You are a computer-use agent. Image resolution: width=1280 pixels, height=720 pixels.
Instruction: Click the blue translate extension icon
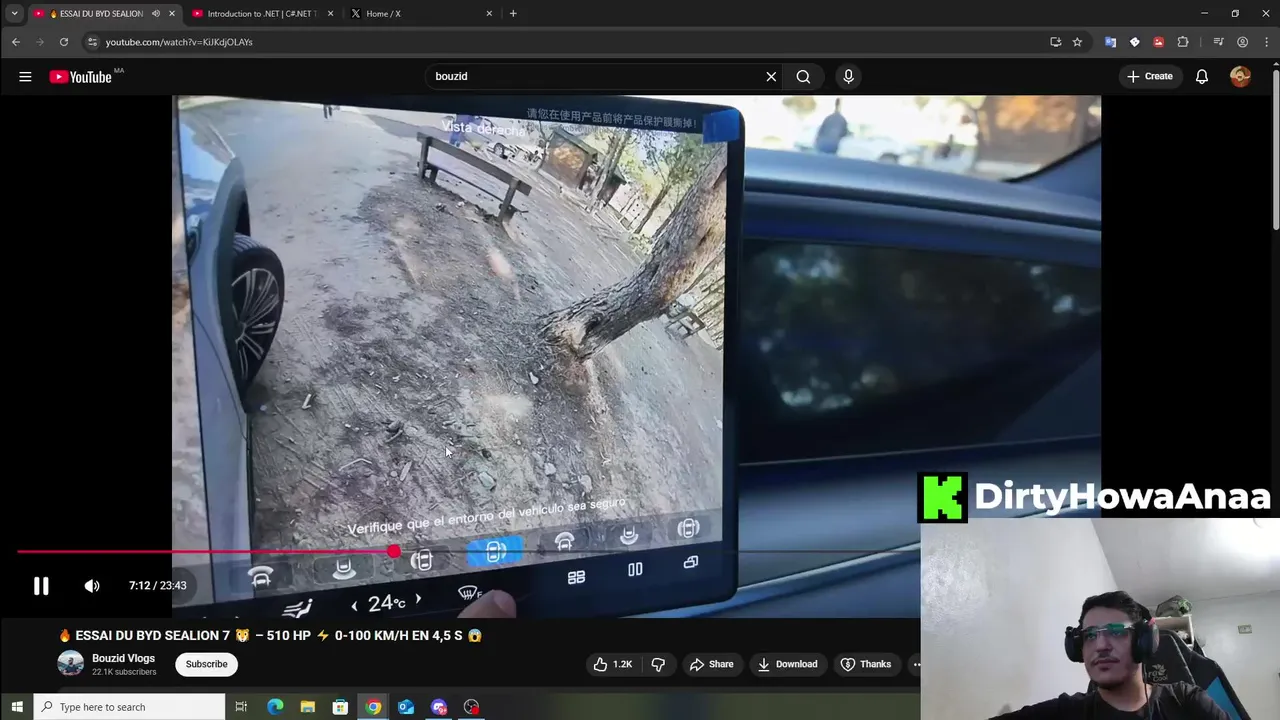1110,42
